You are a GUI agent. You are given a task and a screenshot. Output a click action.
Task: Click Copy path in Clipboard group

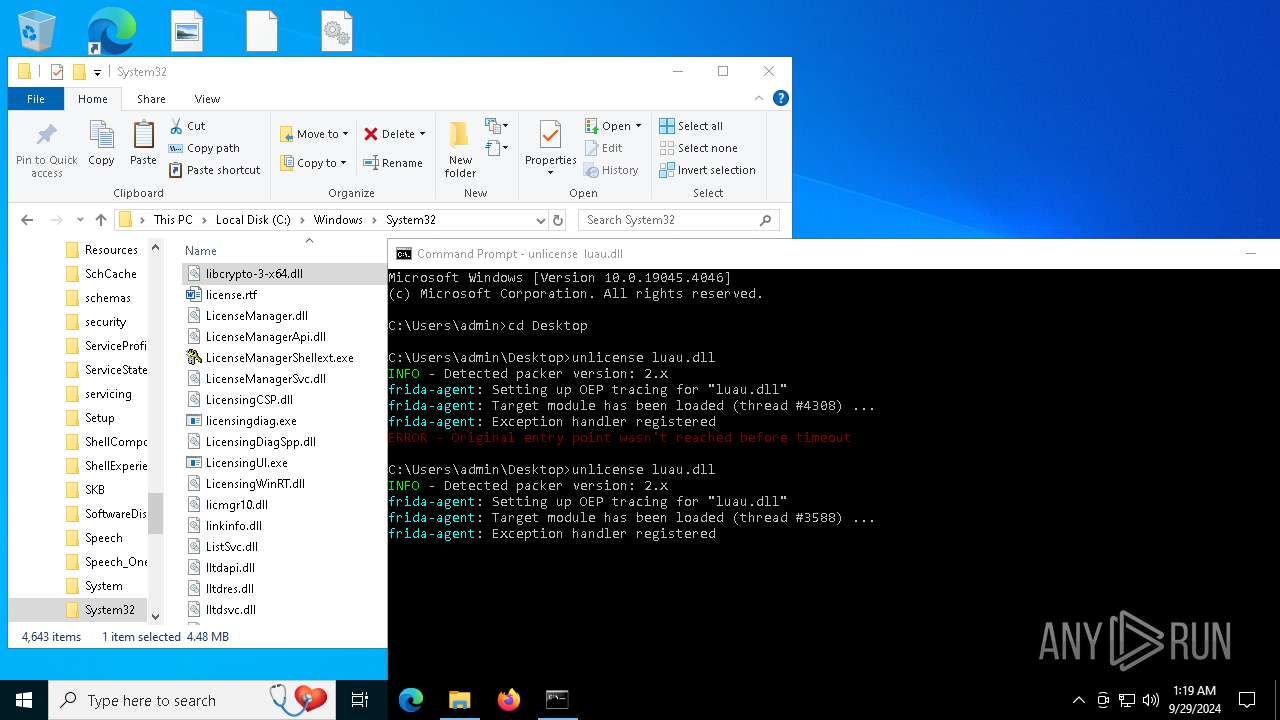204,148
